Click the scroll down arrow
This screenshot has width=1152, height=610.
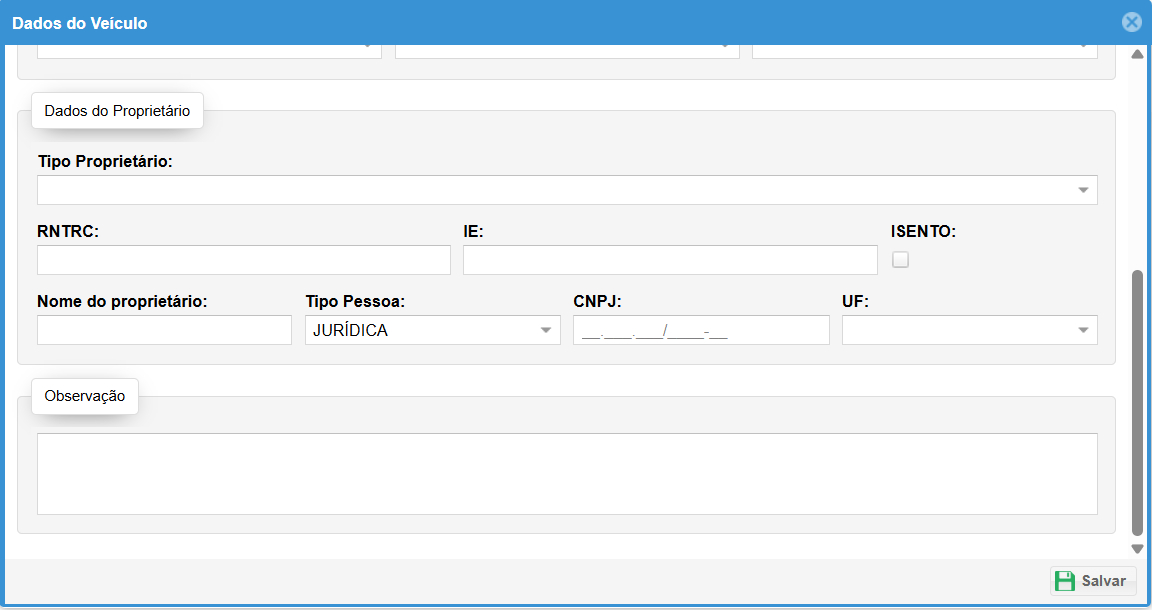(1137, 548)
